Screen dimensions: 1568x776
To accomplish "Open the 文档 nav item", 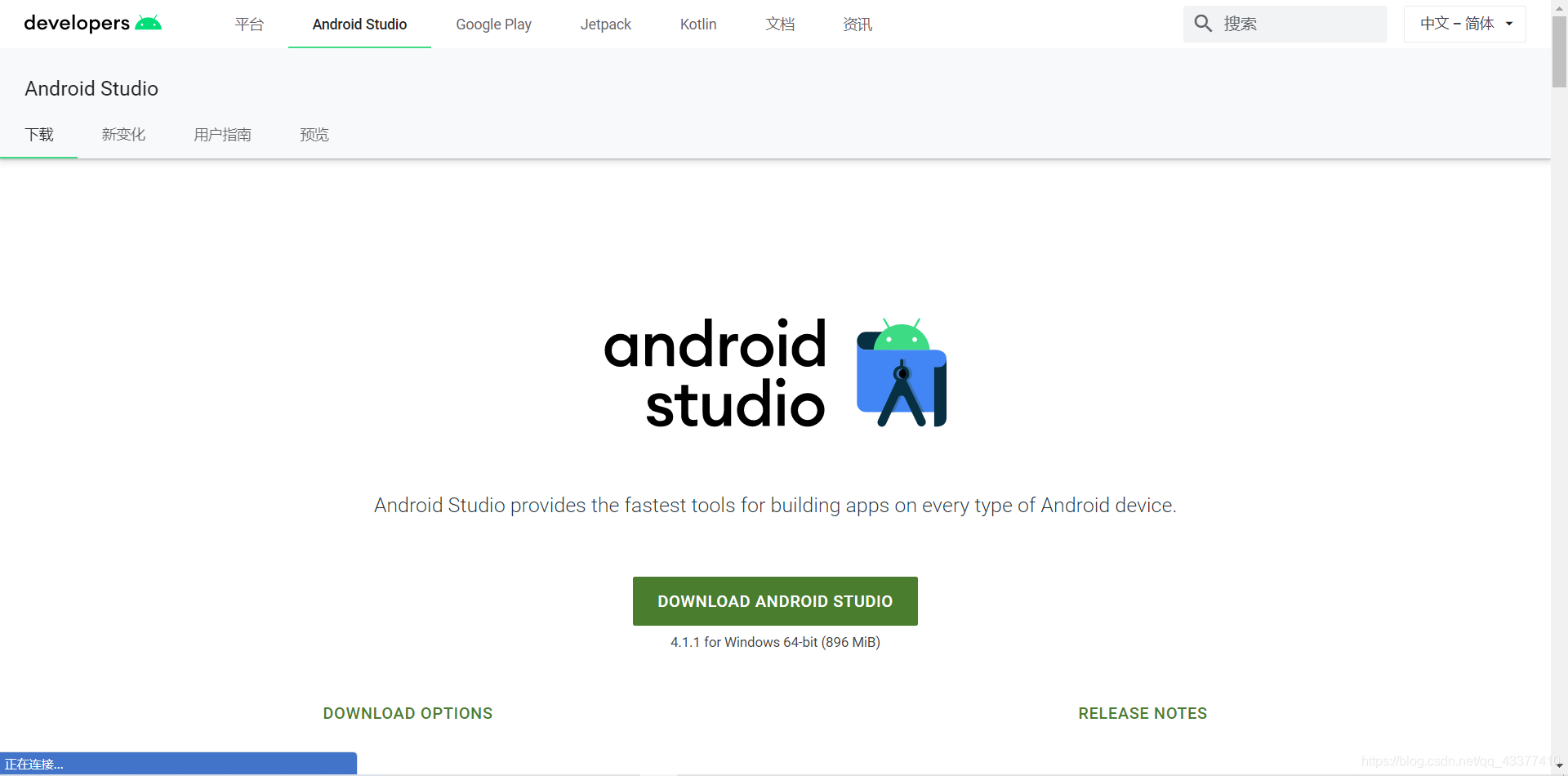I will (x=780, y=25).
